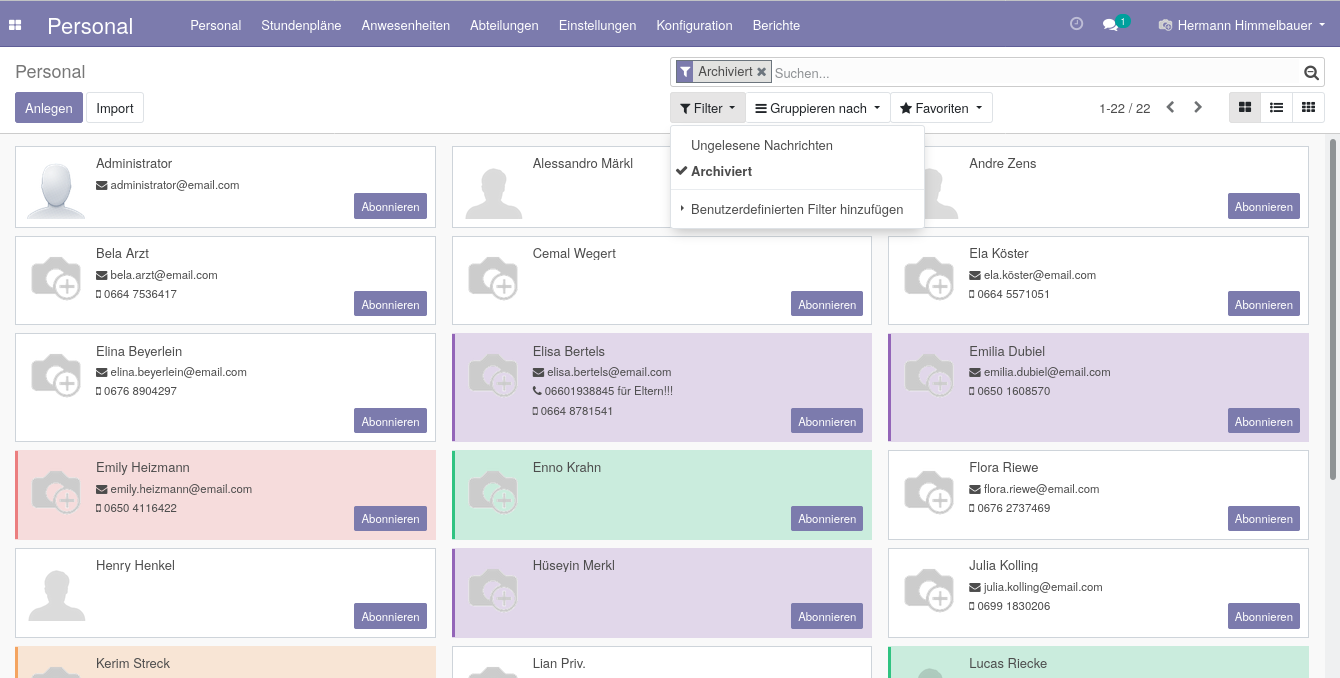This screenshot has width=1340, height=678.
Task: Open the apps grid menu icon
Action: click(x=15, y=25)
